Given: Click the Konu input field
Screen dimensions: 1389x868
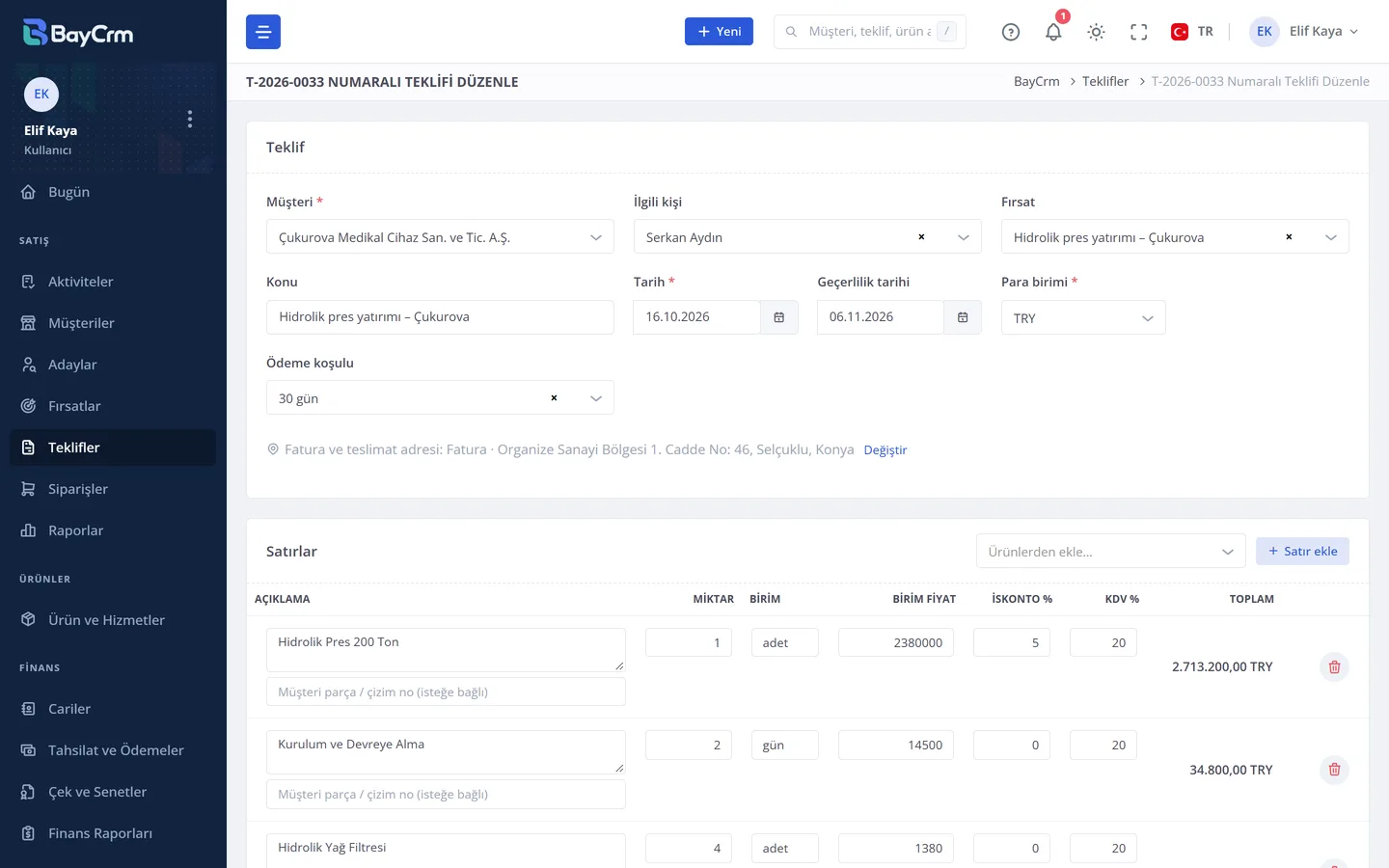Looking at the screenshot, I should tap(440, 317).
